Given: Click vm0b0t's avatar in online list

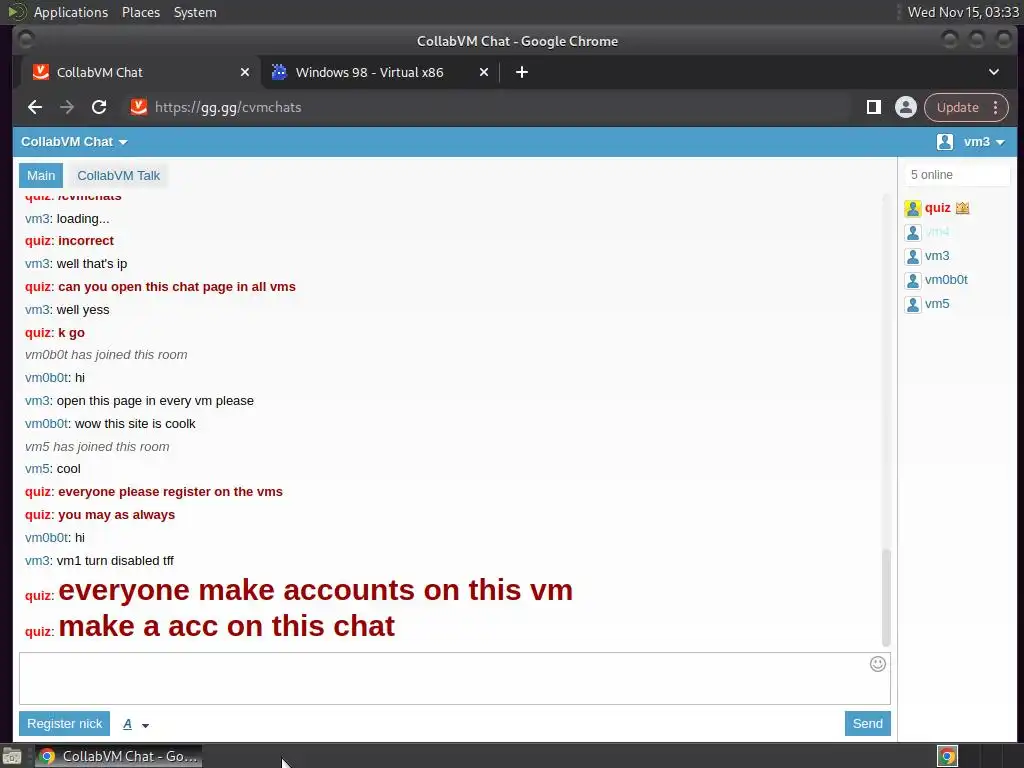Looking at the screenshot, I should (x=912, y=281).
